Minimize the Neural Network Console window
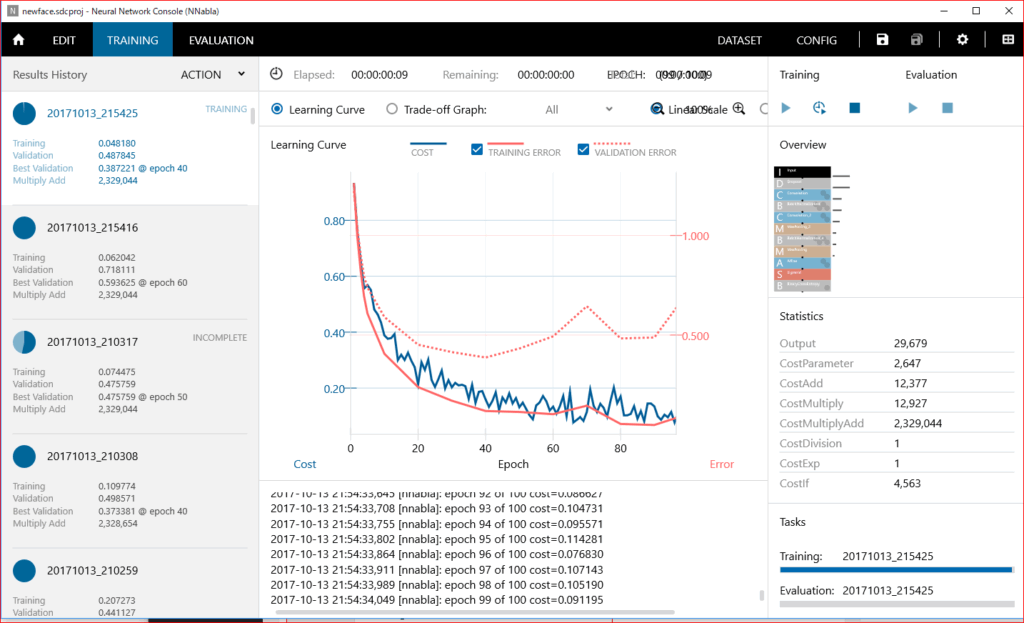Screen dimensions: 1024x623 click(x=944, y=11)
